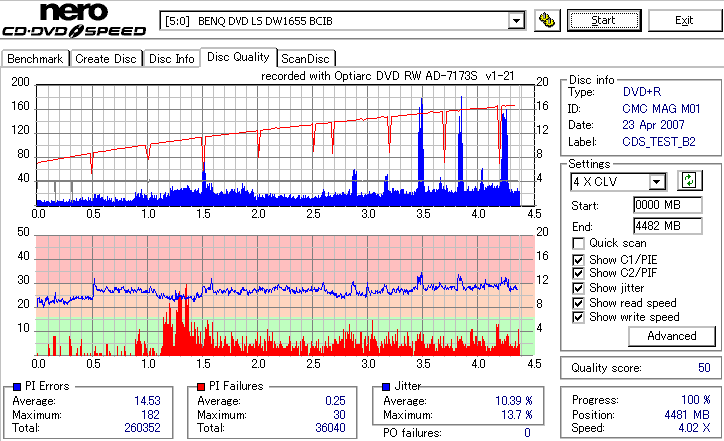Uncheck the Show jitter option
Image resolution: width=724 pixels, height=441 pixels.
coord(578,288)
